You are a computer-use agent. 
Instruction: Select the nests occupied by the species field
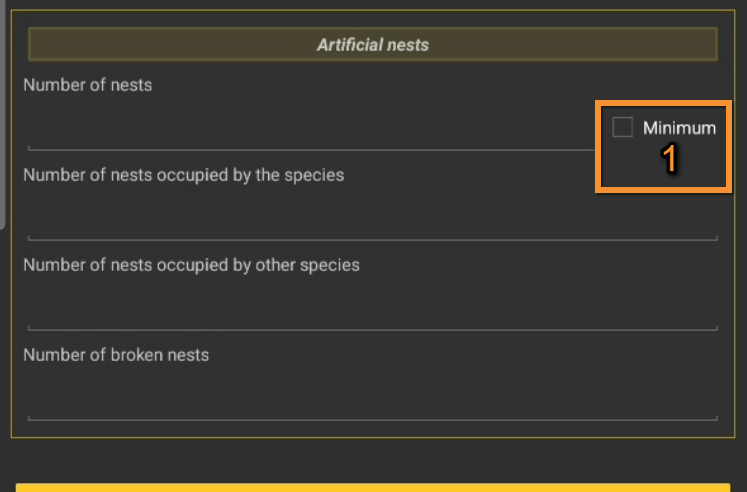click(x=372, y=222)
